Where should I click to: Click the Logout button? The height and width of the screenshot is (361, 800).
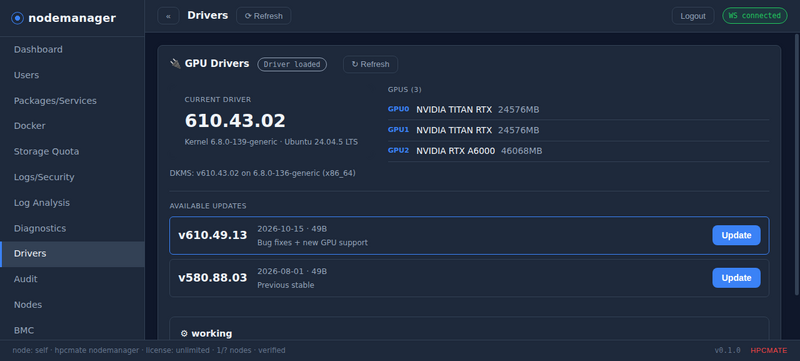coord(692,16)
